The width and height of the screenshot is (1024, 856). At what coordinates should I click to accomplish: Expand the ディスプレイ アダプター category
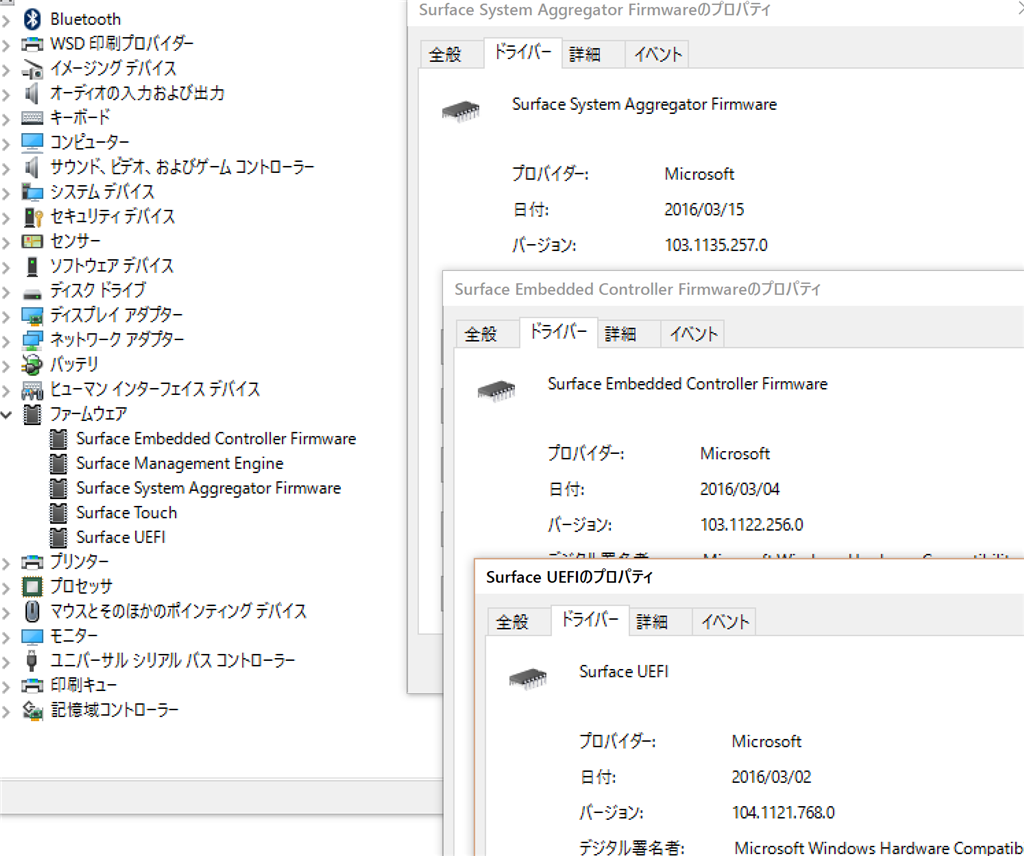click(7, 316)
